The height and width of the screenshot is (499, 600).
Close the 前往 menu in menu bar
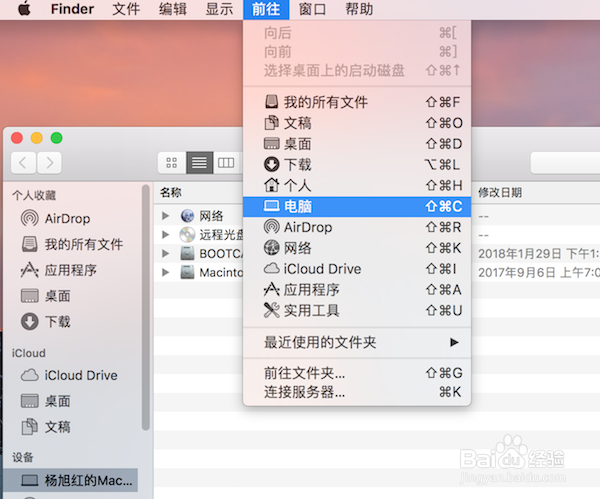pos(266,9)
